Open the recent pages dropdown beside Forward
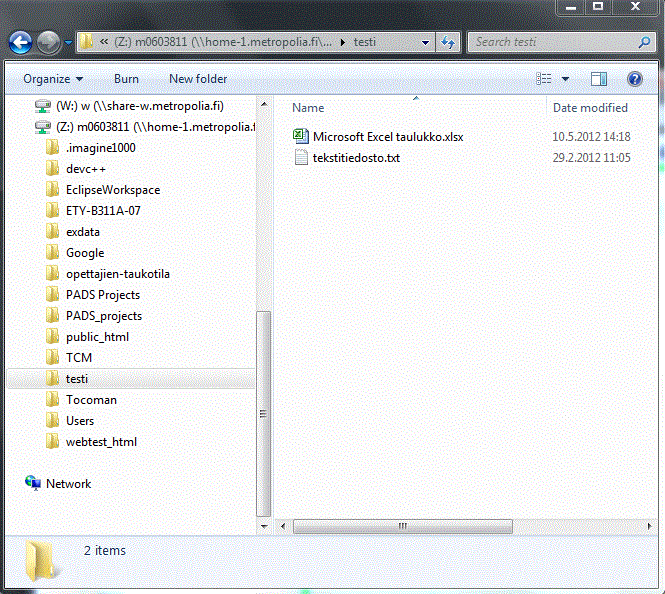Viewport: 665px width, 594px height. 68,42
